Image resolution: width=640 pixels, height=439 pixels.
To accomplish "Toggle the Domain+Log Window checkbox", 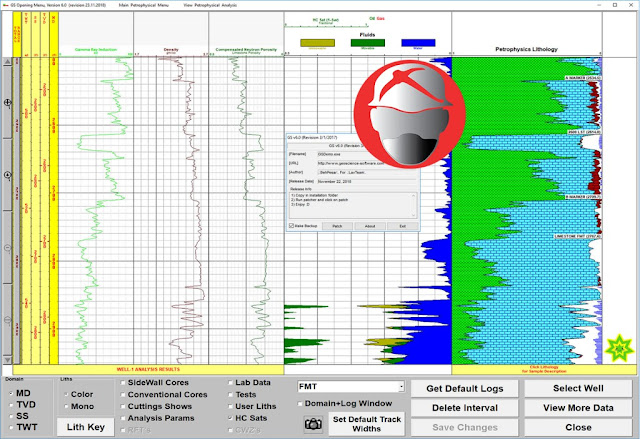I will [300, 404].
